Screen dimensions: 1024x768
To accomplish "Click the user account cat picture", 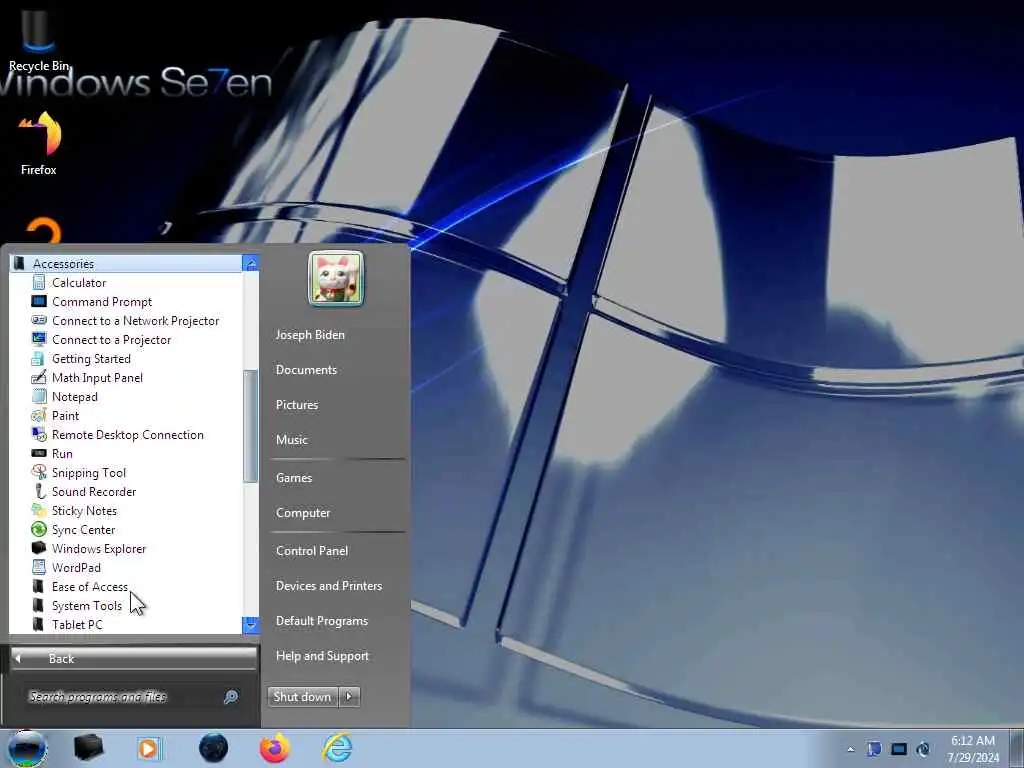I will (336, 278).
